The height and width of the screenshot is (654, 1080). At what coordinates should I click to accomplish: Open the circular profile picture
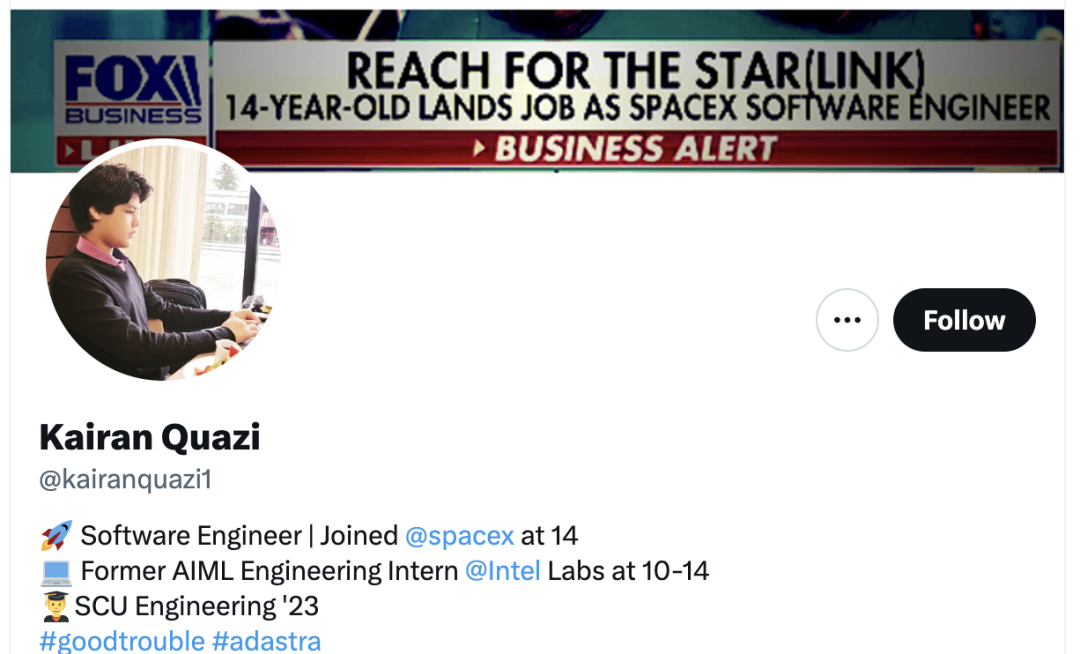(x=163, y=260)
